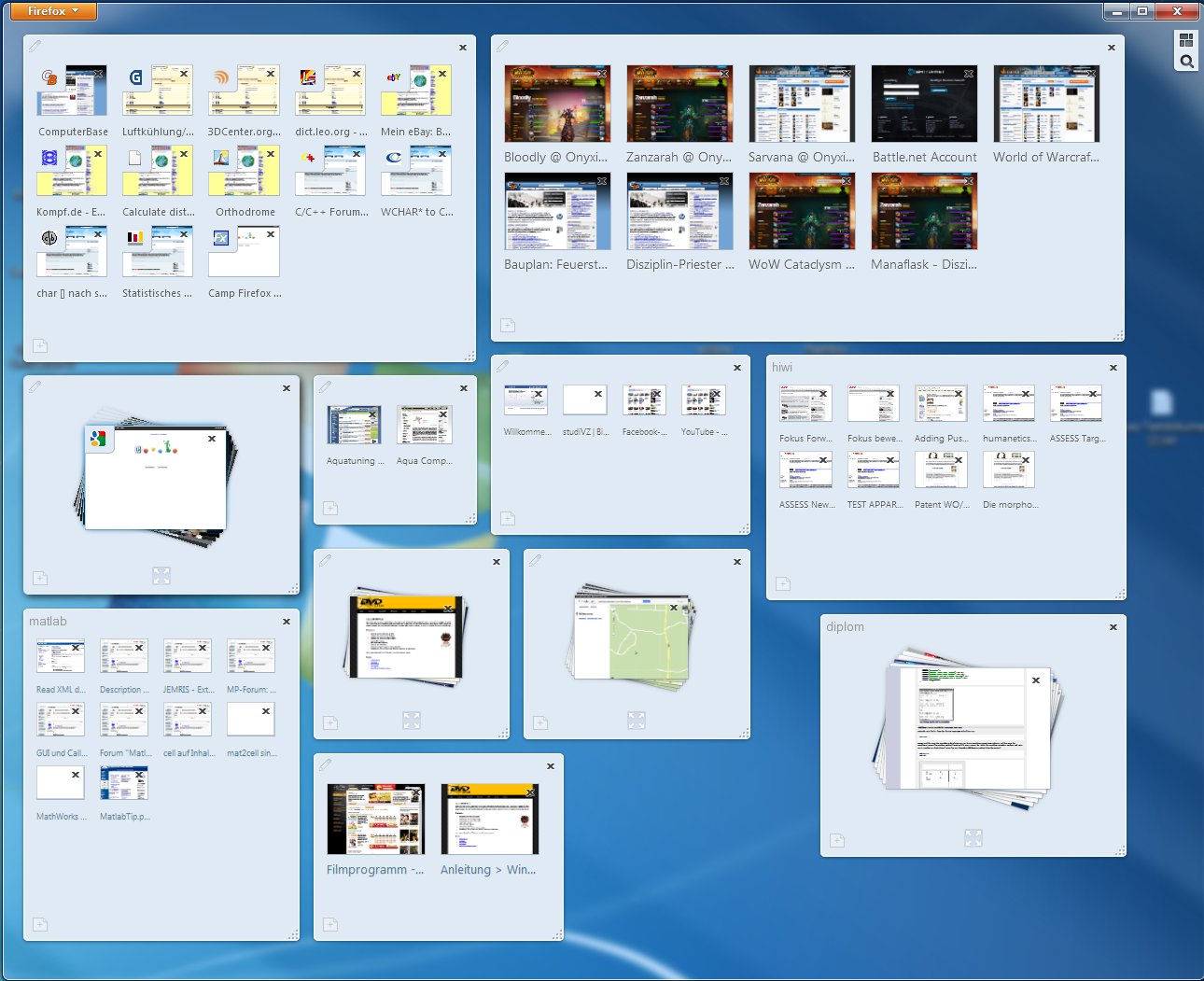Click the pencil icon of the Aquatuning group
Viewport: 1204px width, 981px height.
pyautogui.click(x=325, y=386)
